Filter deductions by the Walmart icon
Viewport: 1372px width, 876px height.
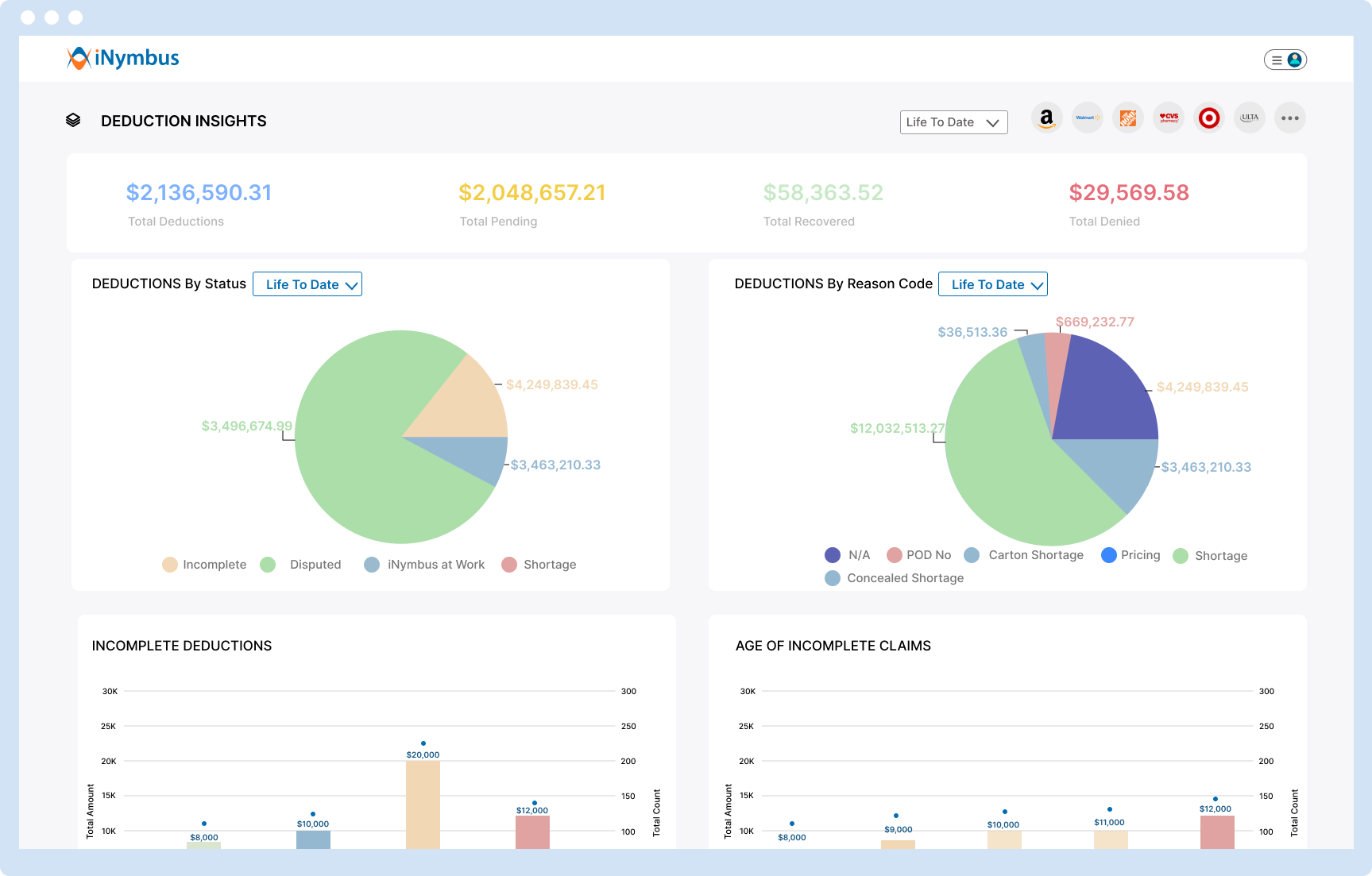1087,117
